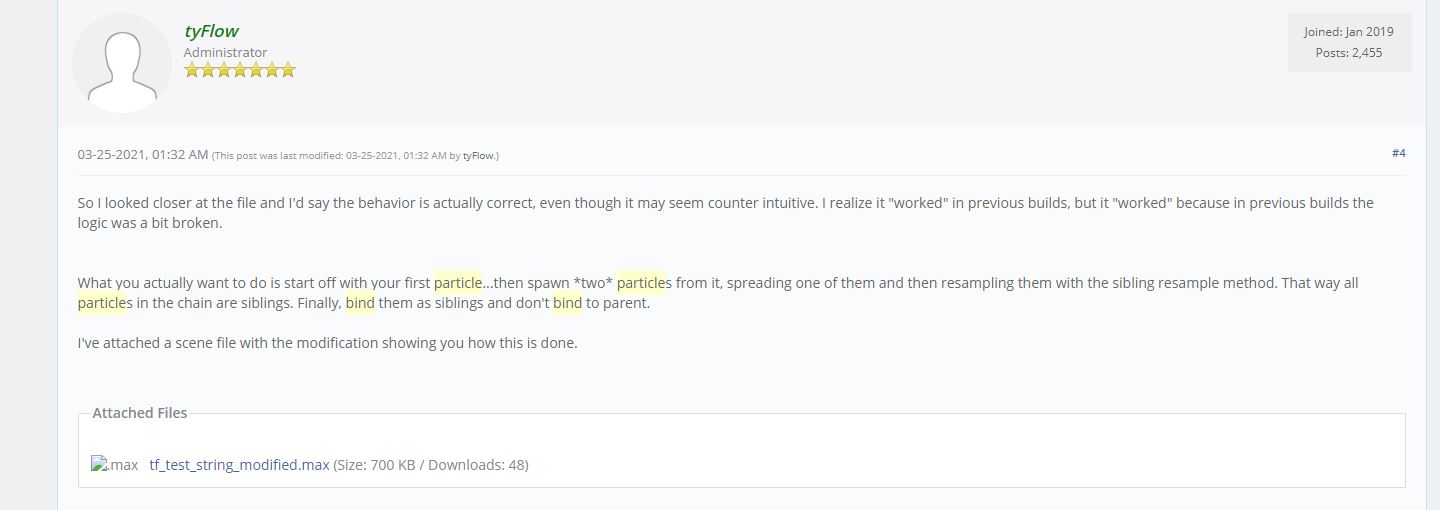Click the file size and downloads text

431,465
